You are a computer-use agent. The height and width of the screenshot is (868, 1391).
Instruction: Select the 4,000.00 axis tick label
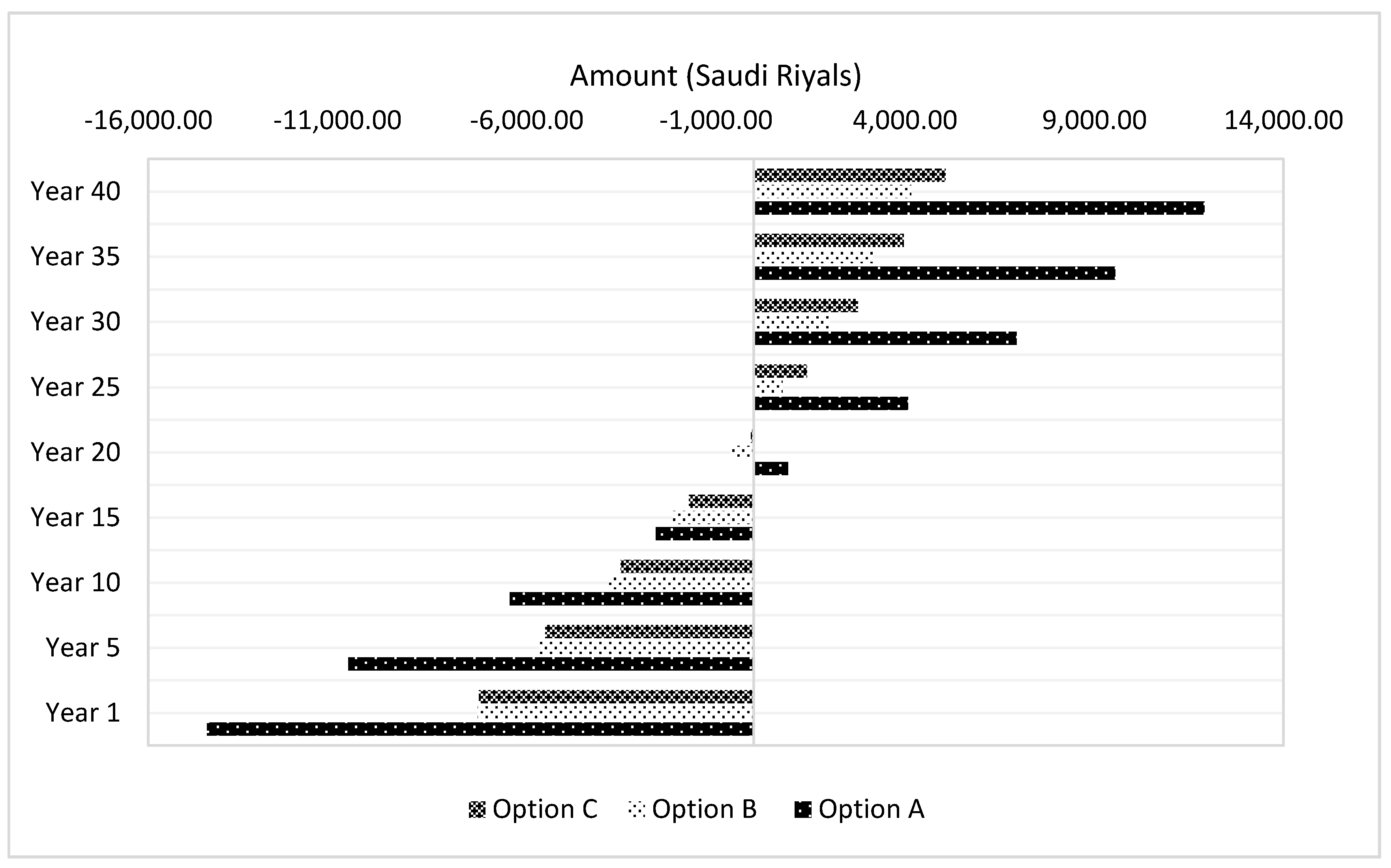click(905, 120)
